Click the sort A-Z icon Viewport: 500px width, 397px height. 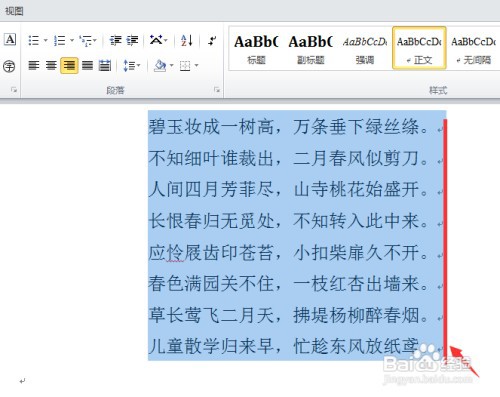coord(187,41)
